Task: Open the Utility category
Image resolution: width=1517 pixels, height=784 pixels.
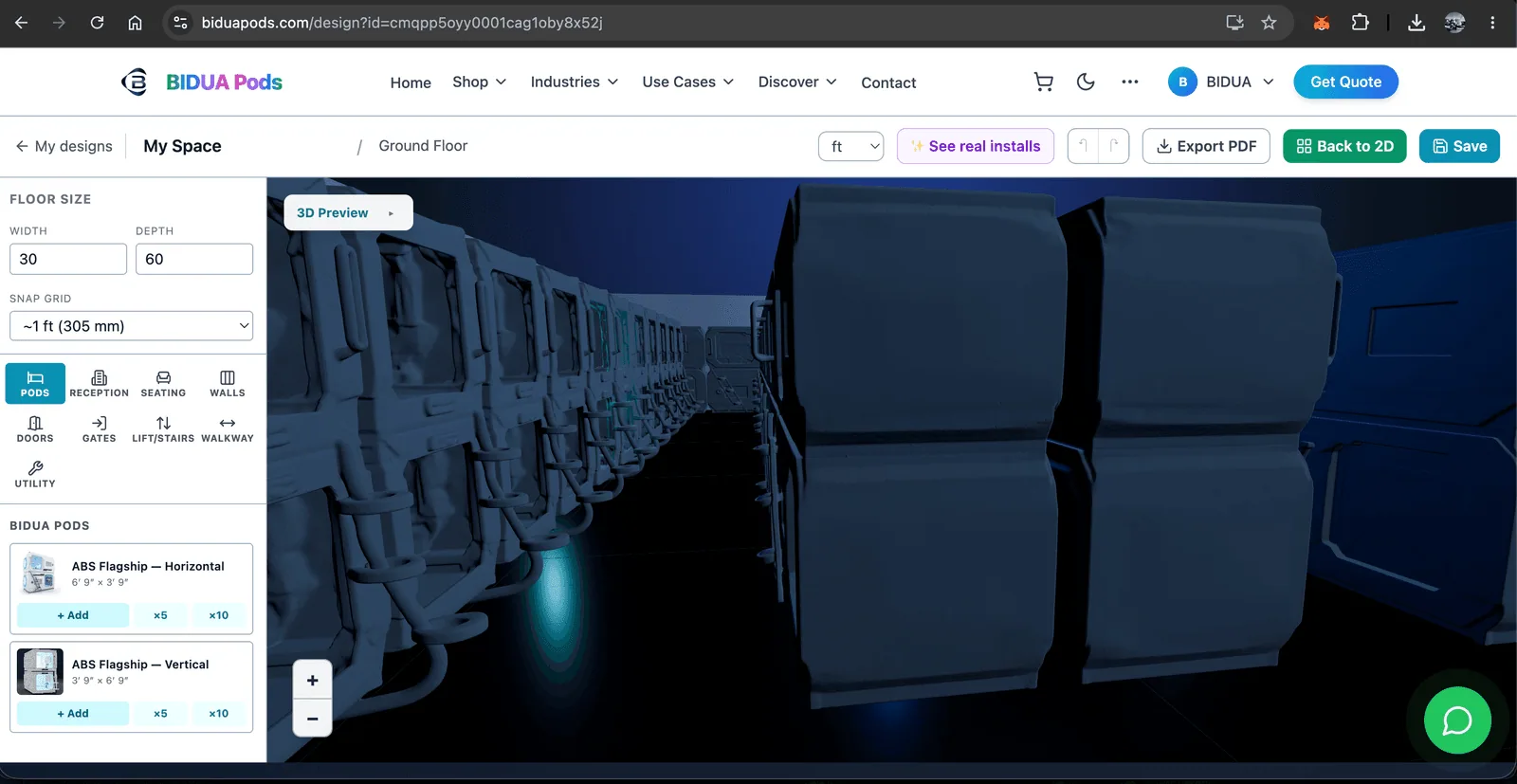Action: pos(35,474)
